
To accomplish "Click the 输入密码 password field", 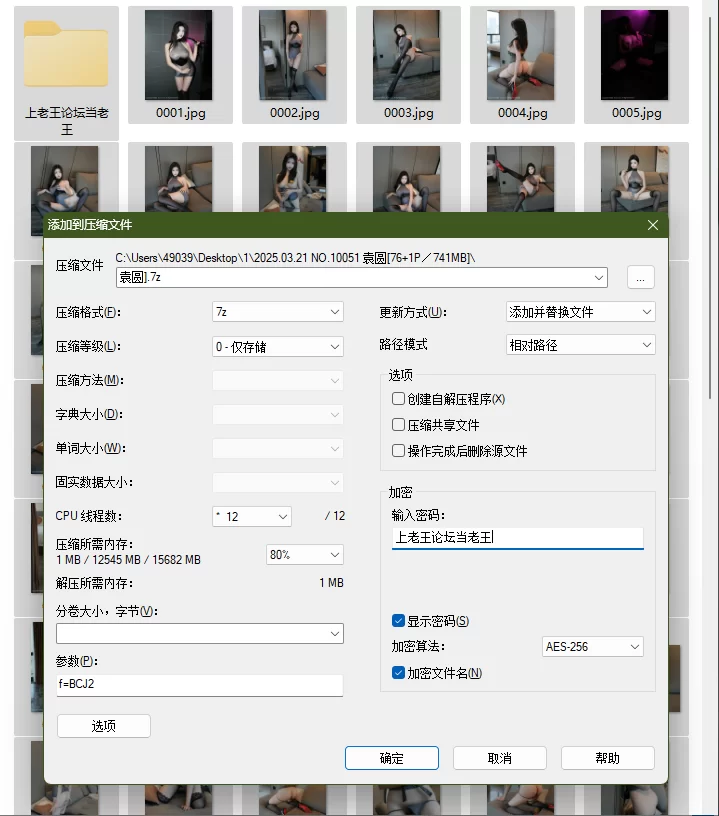I will tap(518, 538).
